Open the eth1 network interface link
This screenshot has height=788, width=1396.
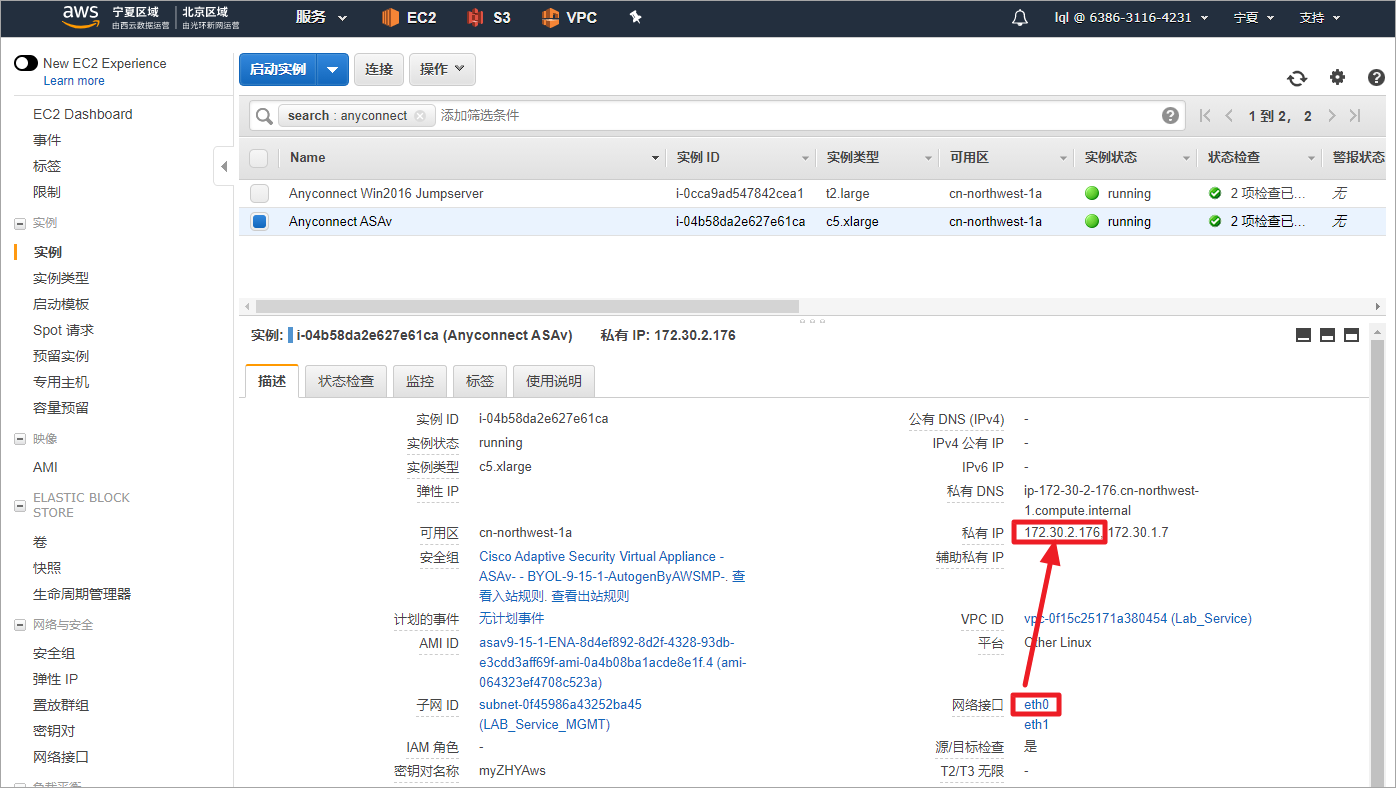point(1037,725)
